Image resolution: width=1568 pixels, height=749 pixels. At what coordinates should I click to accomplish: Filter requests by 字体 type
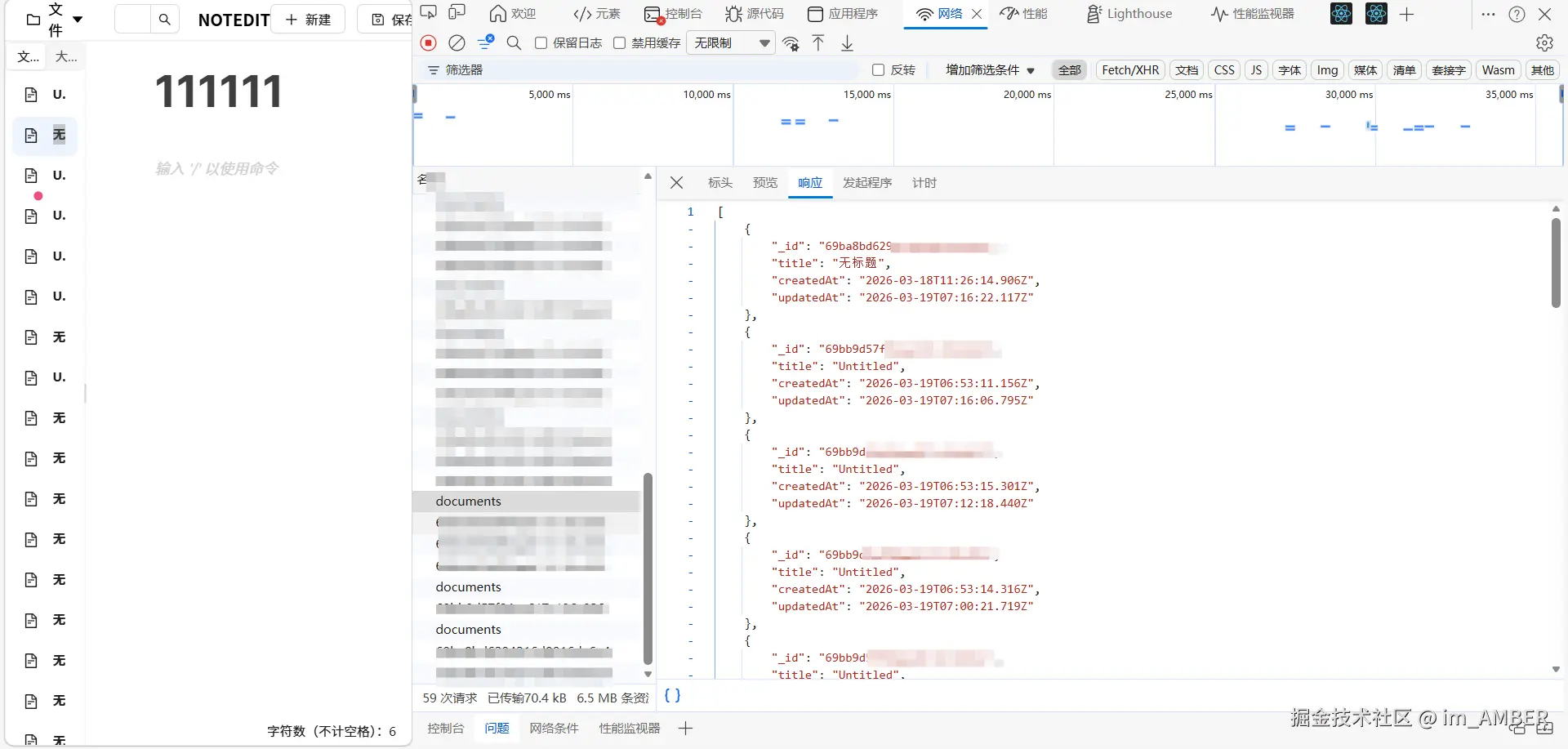click(1290, 70)
